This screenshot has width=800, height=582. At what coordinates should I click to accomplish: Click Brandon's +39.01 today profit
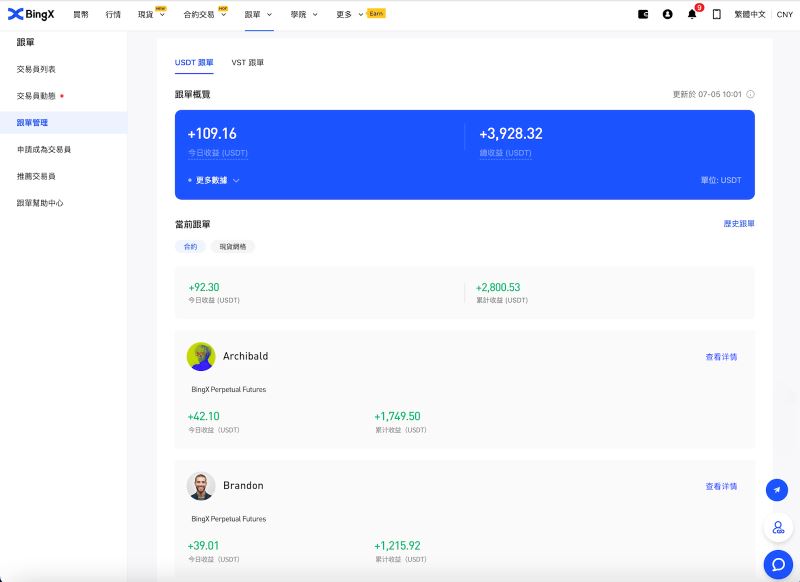203,546
